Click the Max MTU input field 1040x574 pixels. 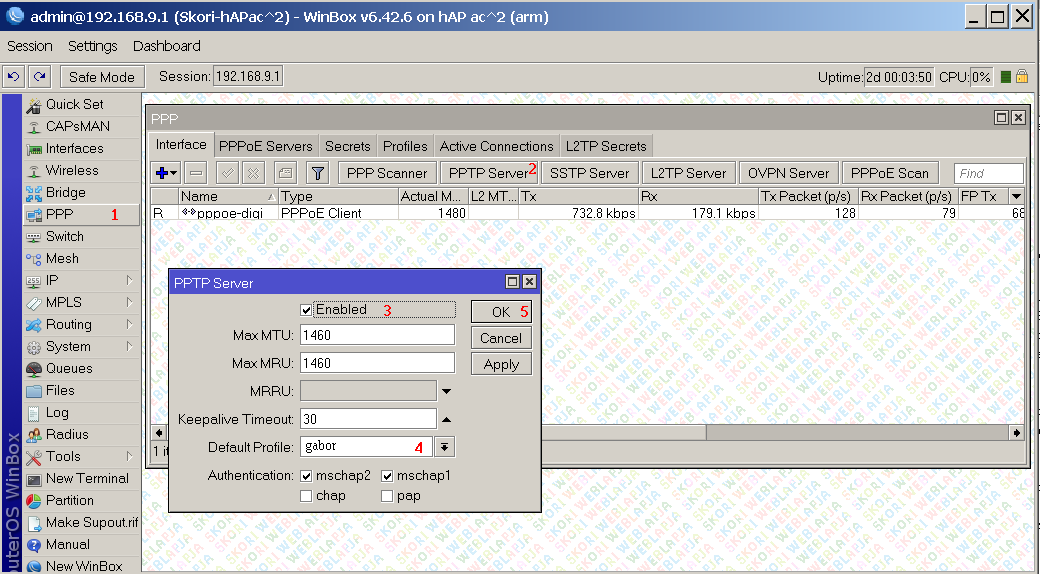(377, 335)
